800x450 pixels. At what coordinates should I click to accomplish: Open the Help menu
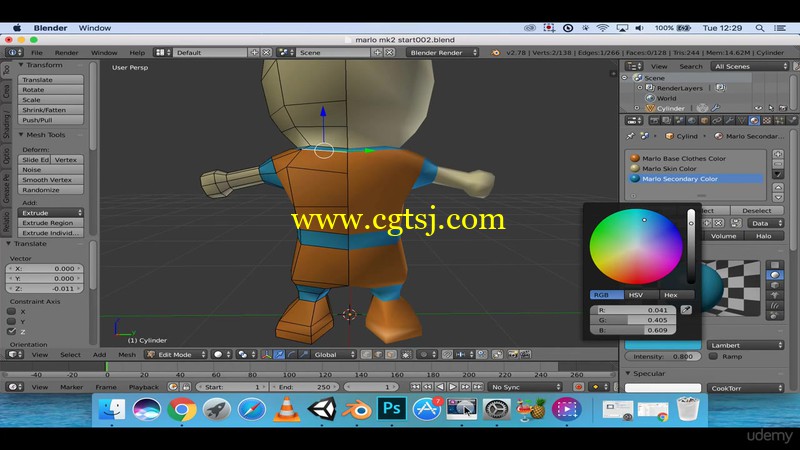(137, 53)
